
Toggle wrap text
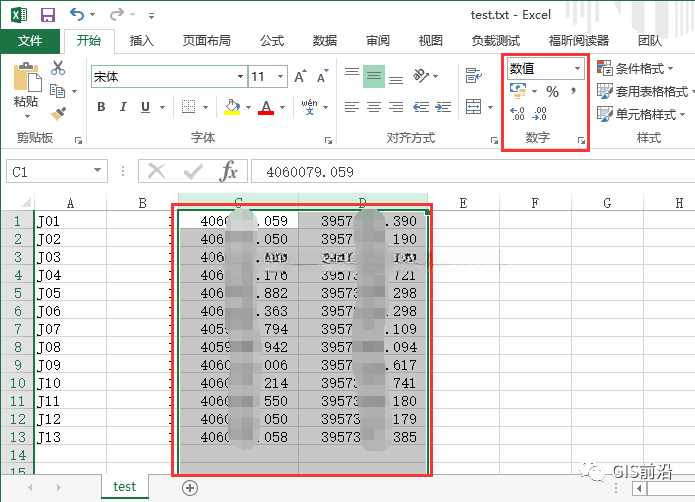click(474, 76)
